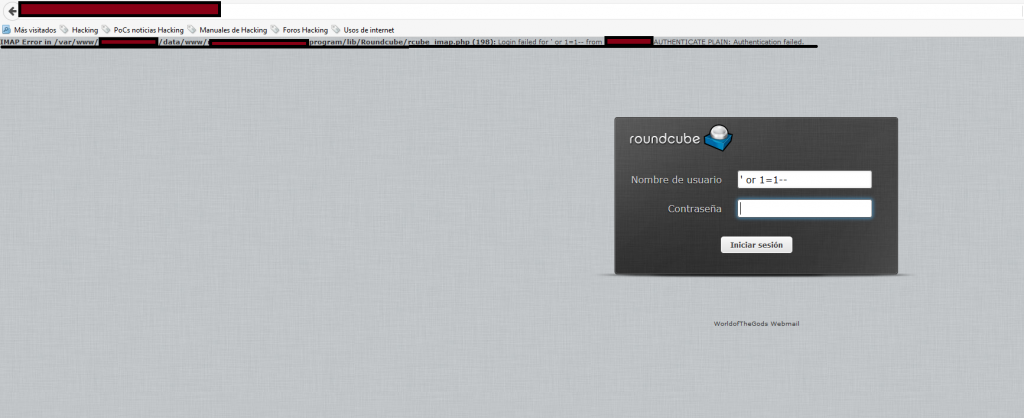Click the browser back arrow button

10,11
